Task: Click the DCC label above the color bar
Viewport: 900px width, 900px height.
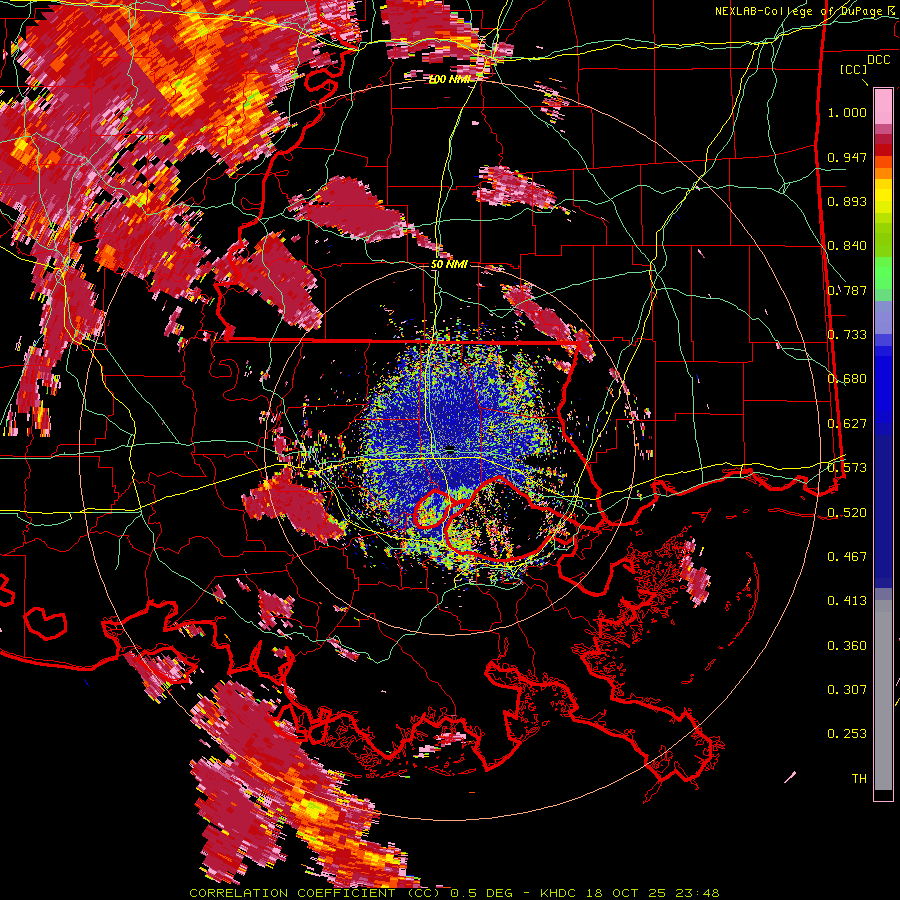Action: (x=879, y=60)
